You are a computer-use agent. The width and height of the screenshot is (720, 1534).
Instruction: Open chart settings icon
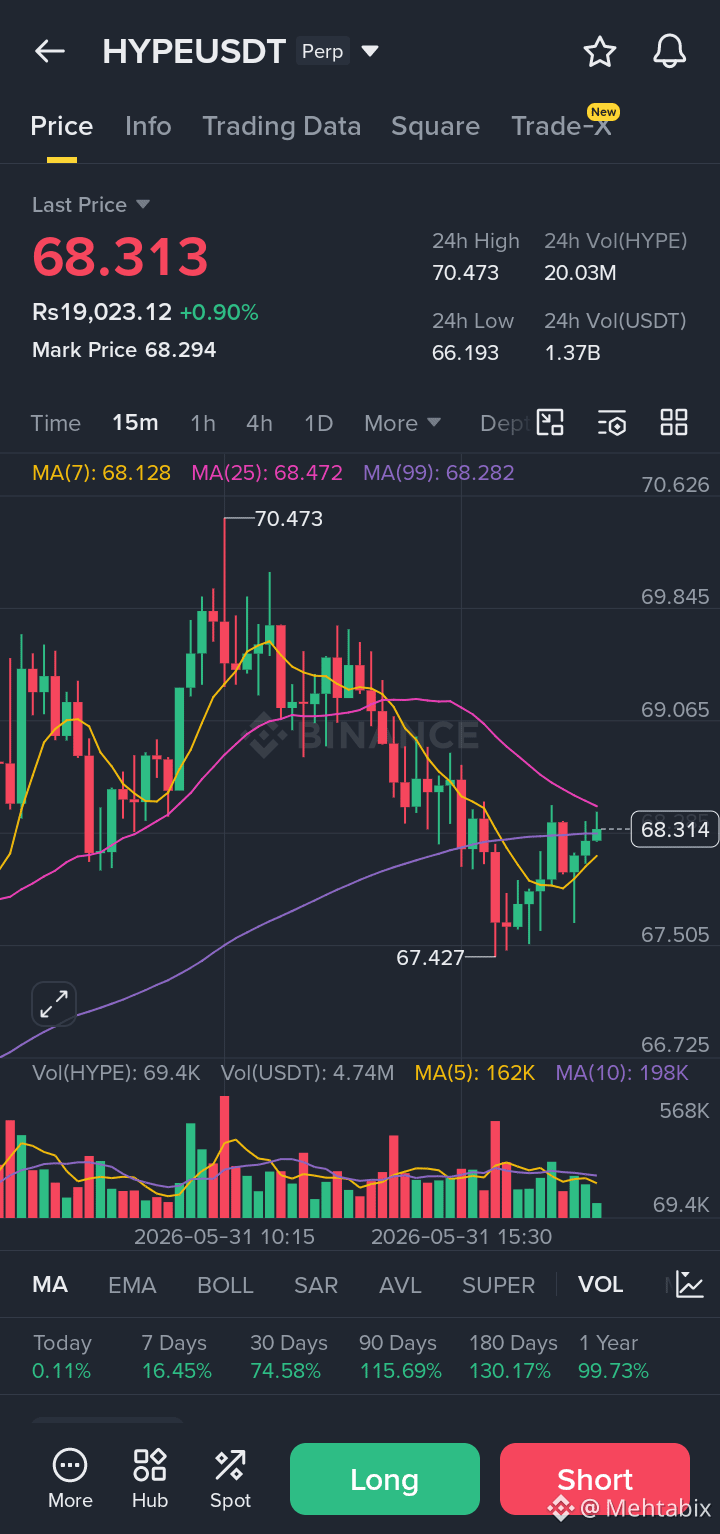pos(612,423)
